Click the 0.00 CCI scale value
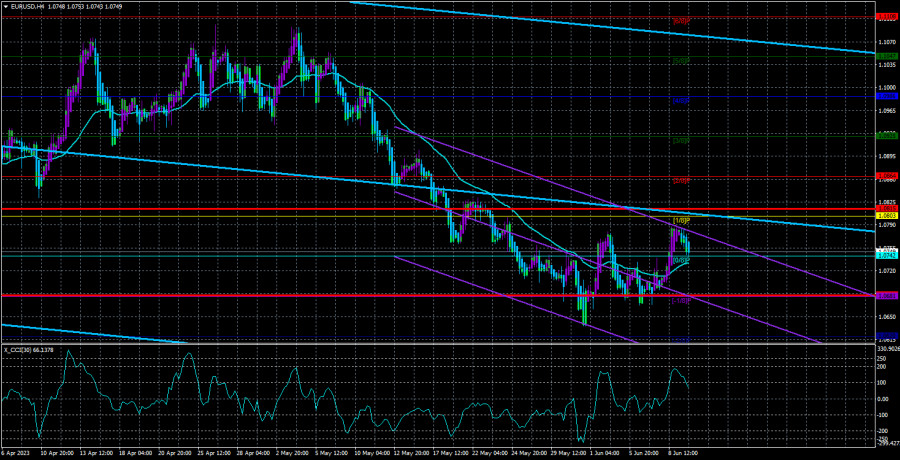This screenshot has height=460, width=900. coord(885,398)
